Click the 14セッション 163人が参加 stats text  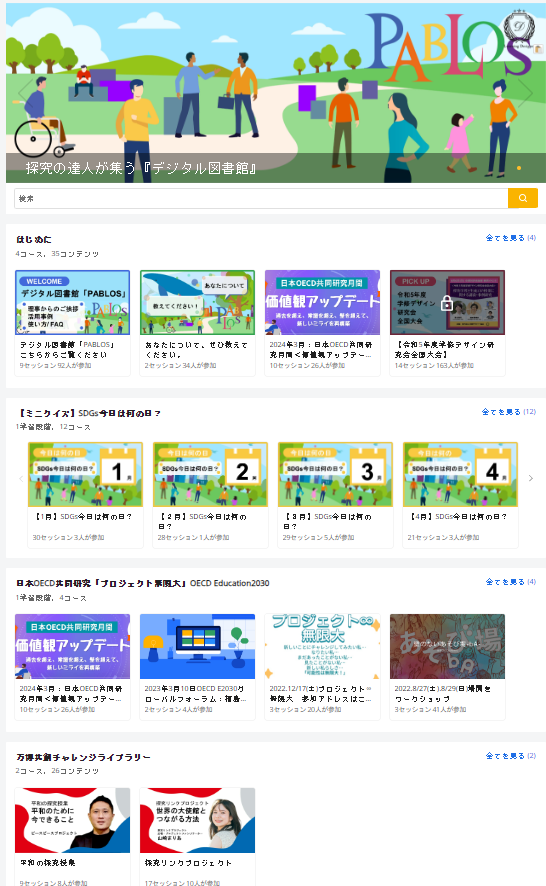[434, 366]
